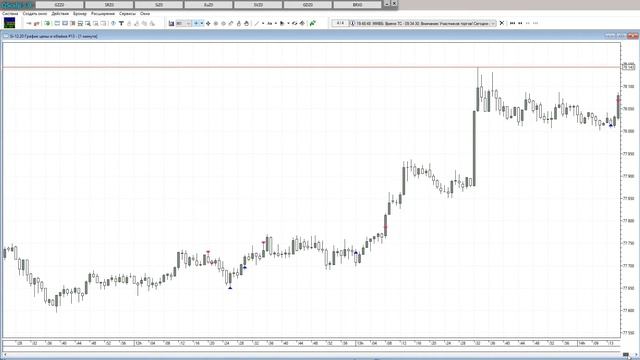Viewport: 640px width, 360px height.
Task: Switch to the SRZ0 tab
Action: point(109,5)
